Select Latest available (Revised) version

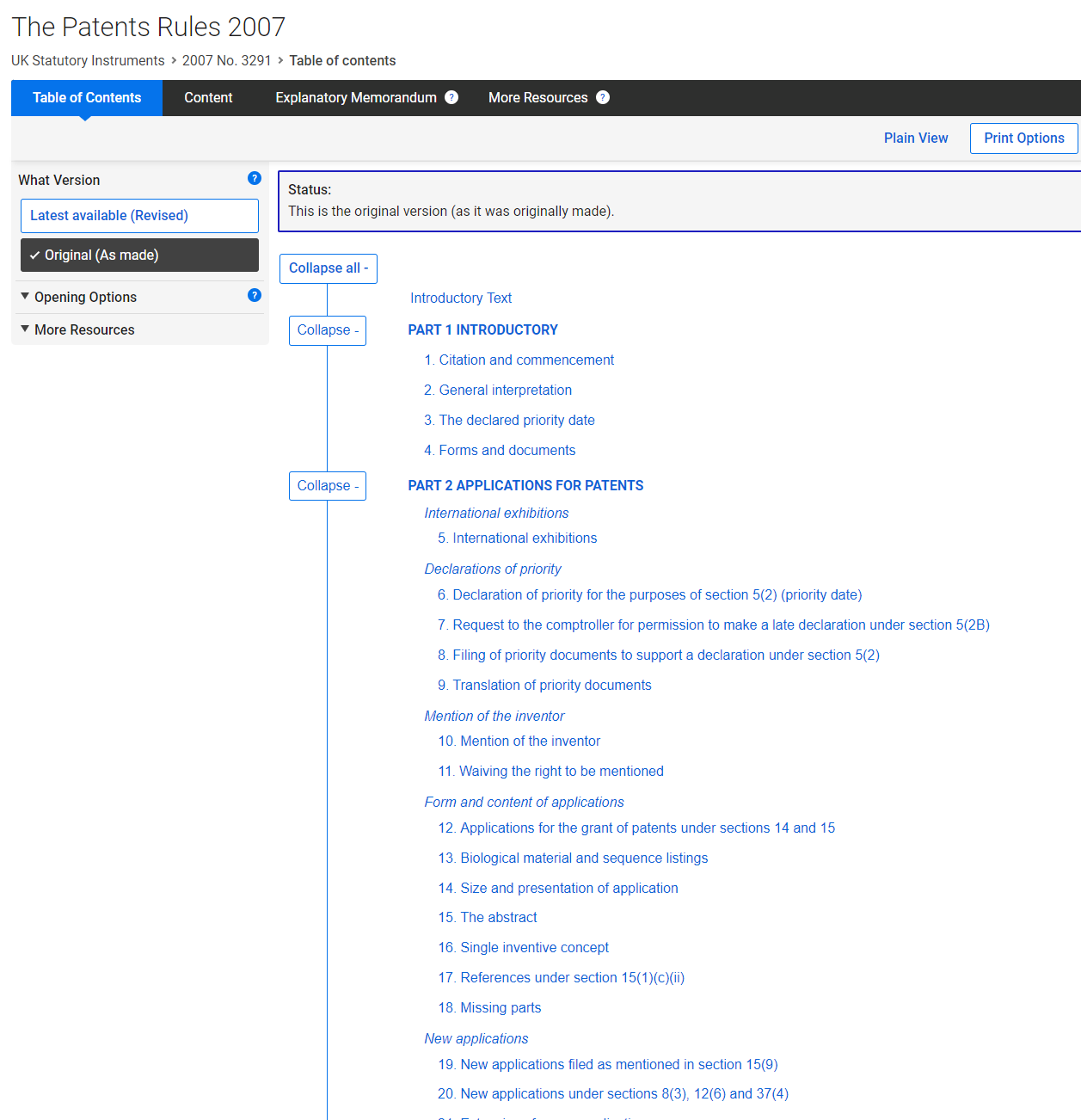pyautogui.click(x=139, y=216)
